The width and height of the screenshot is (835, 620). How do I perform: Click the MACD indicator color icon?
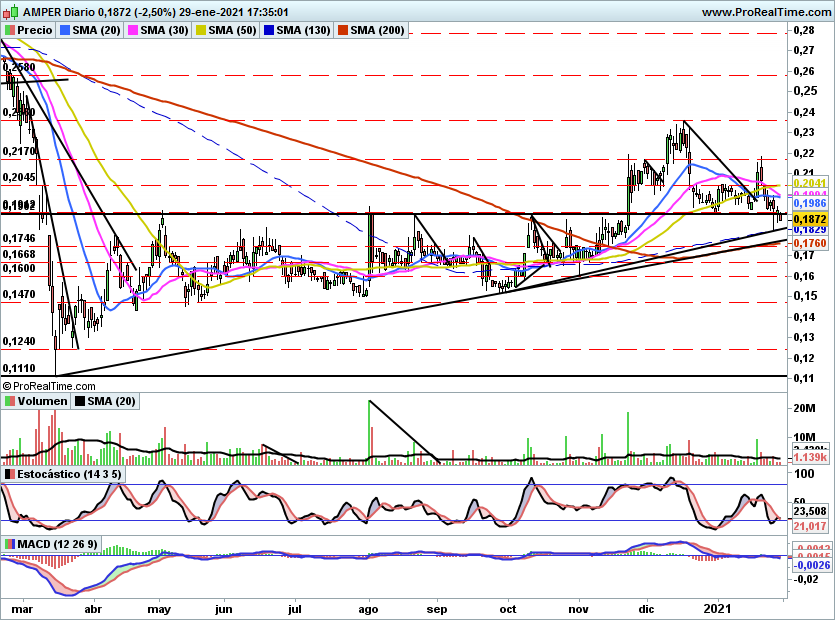tap(10, 544)
